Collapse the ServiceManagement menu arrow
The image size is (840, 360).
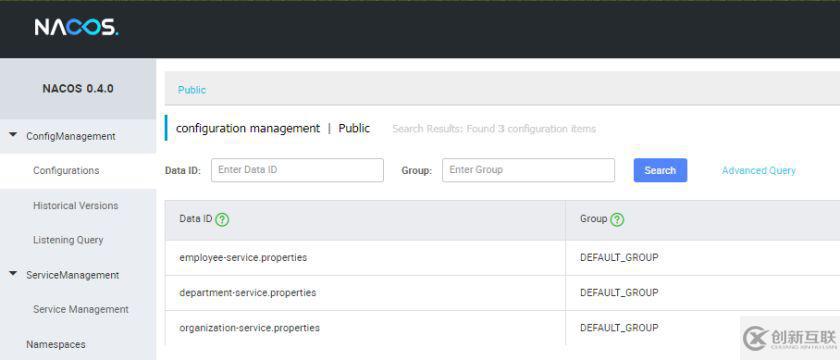coord(13,274)
